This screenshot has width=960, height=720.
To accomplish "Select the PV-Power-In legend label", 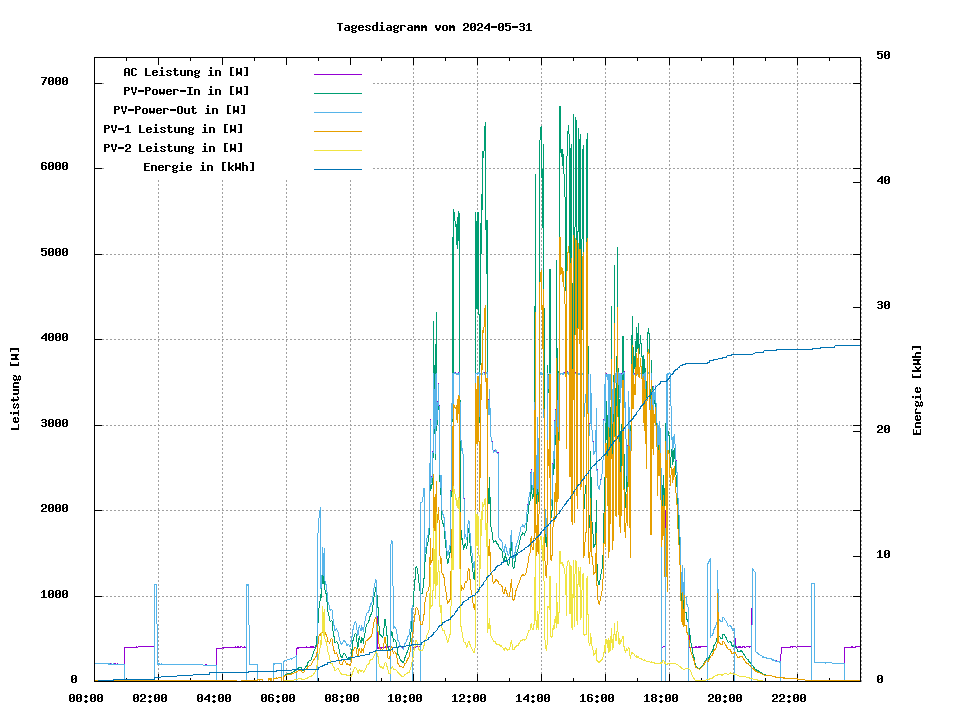I will click(193, 91).
